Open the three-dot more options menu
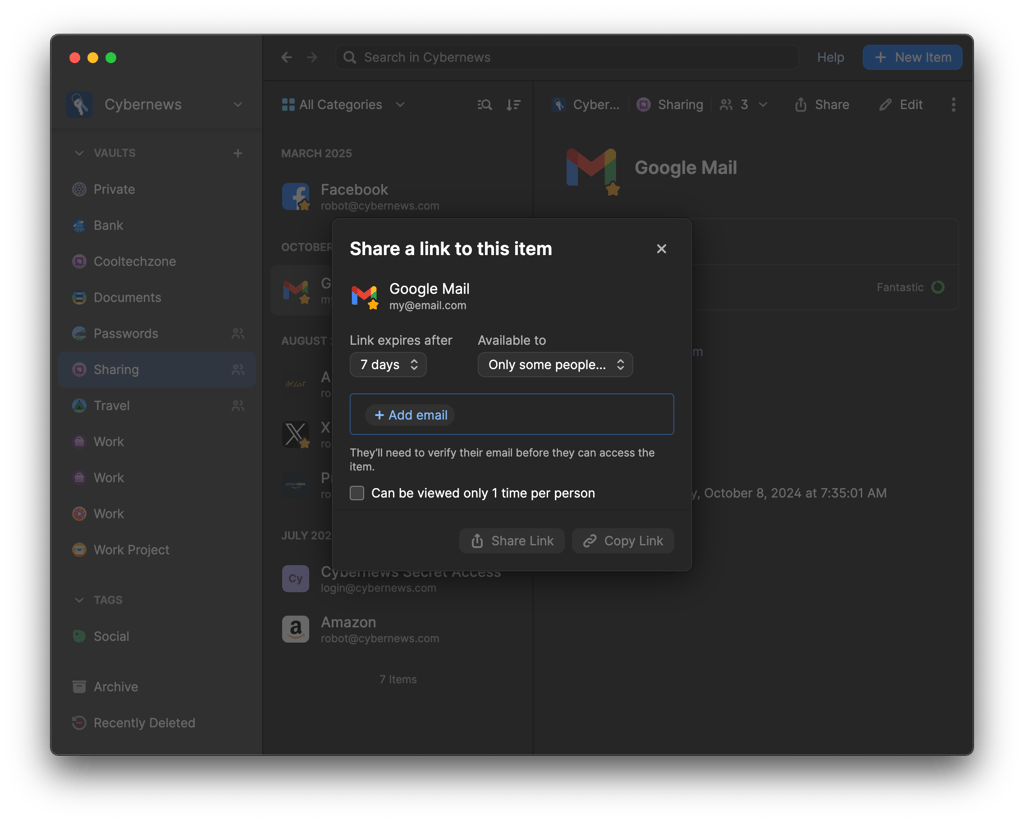 click(953, 104)
